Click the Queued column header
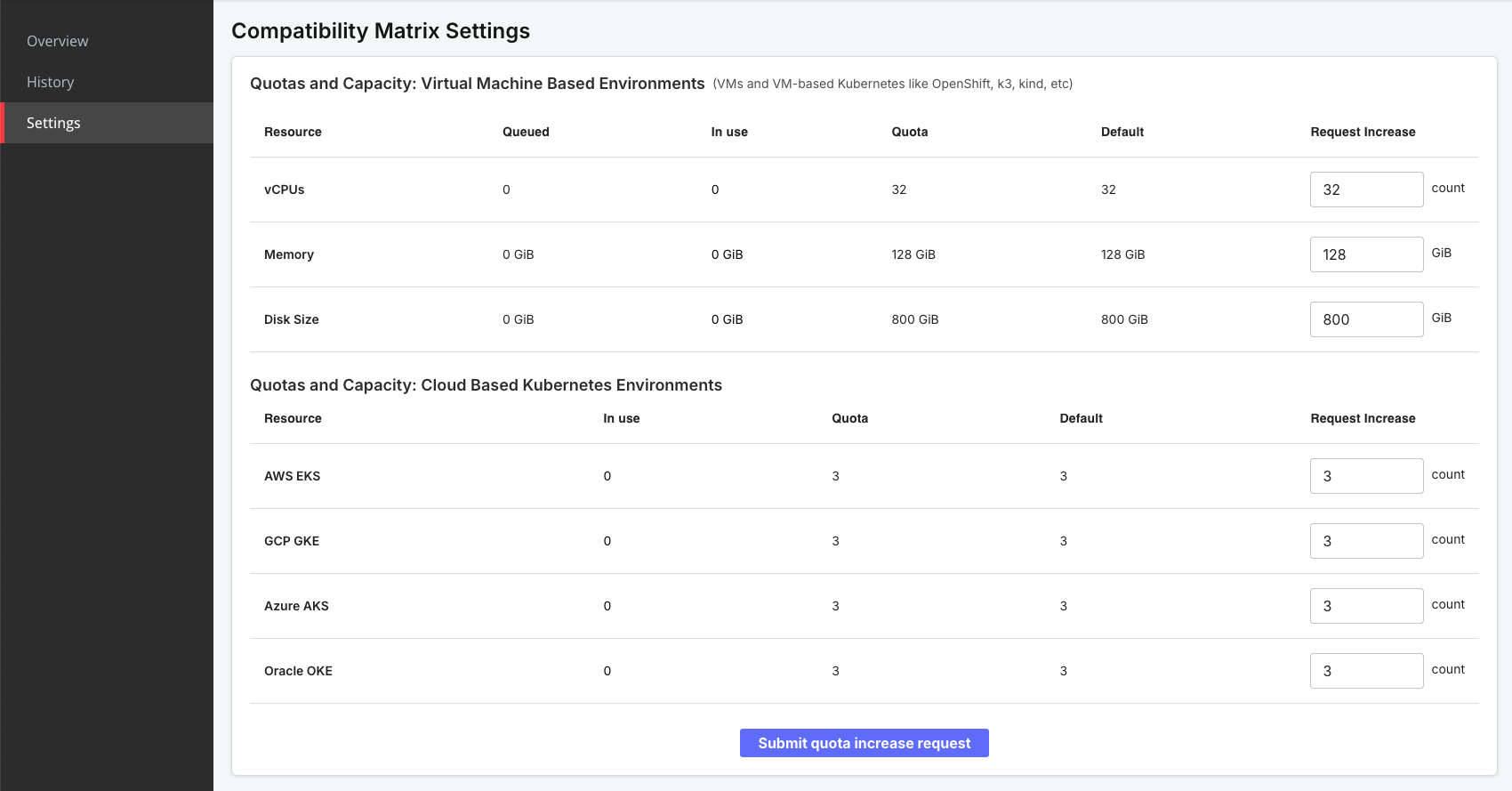 [x=526, y=132]
